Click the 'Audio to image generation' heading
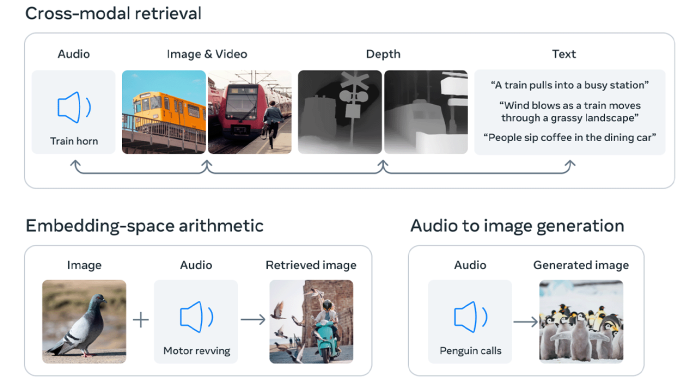 click(517, 226)
